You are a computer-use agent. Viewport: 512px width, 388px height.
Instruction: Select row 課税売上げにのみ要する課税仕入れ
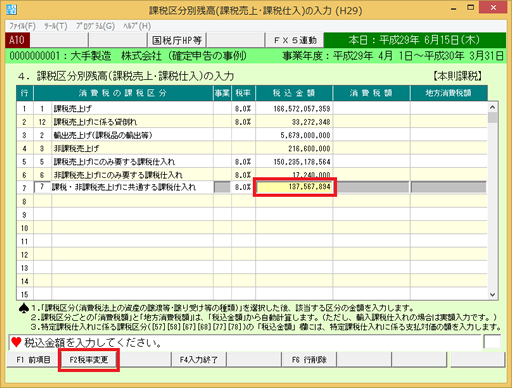[x=252, y=162]
